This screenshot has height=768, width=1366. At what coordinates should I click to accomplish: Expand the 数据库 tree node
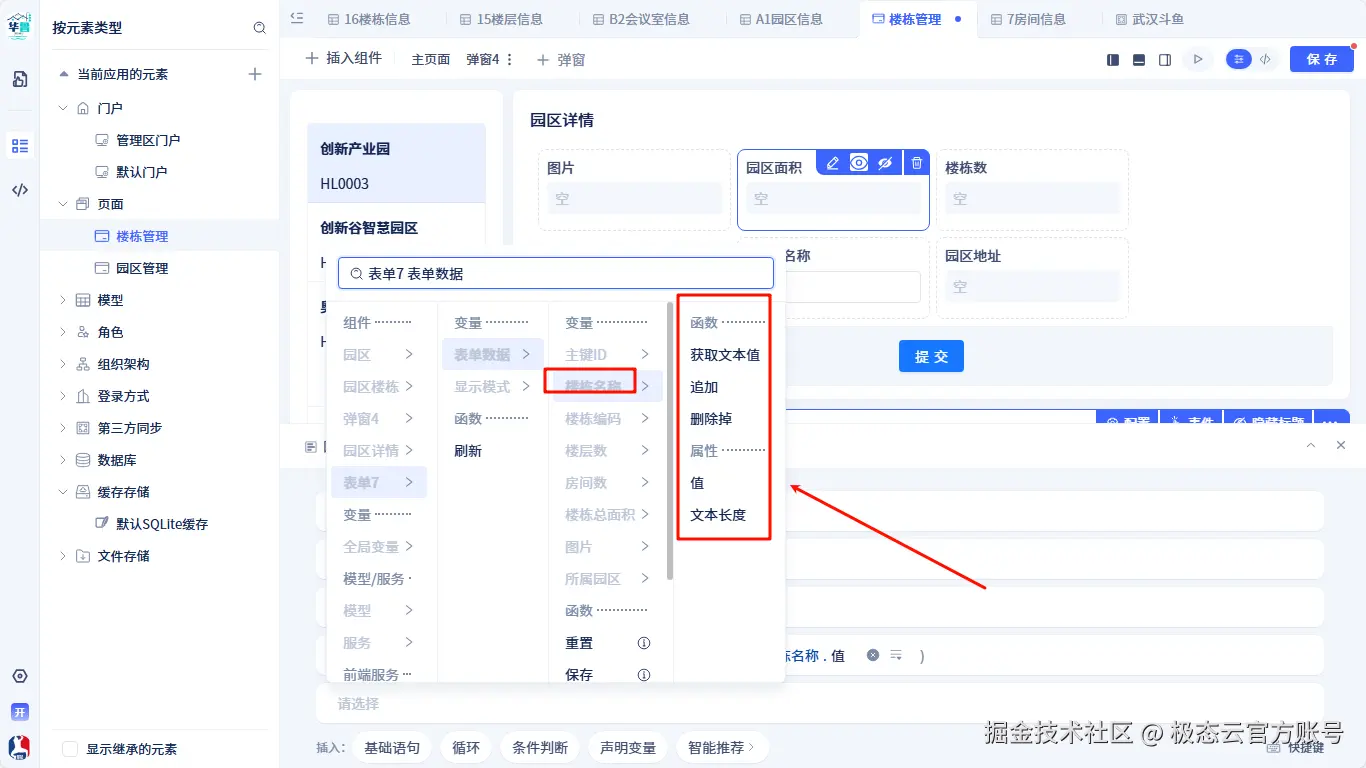tap(63, 460)
